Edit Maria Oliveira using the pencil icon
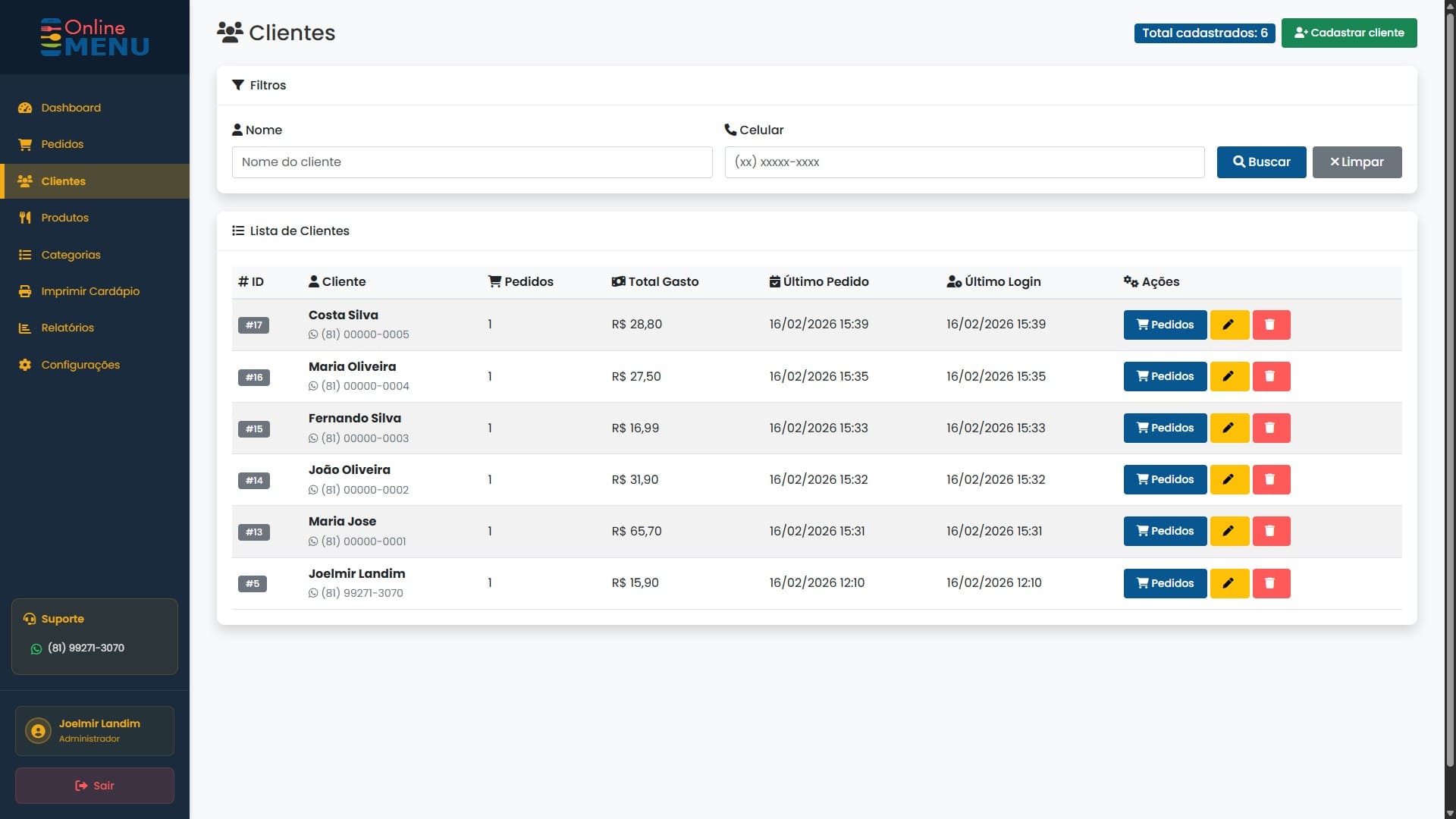The width and height of the screenshot is (1456, 819). (x=1229, y=376)
